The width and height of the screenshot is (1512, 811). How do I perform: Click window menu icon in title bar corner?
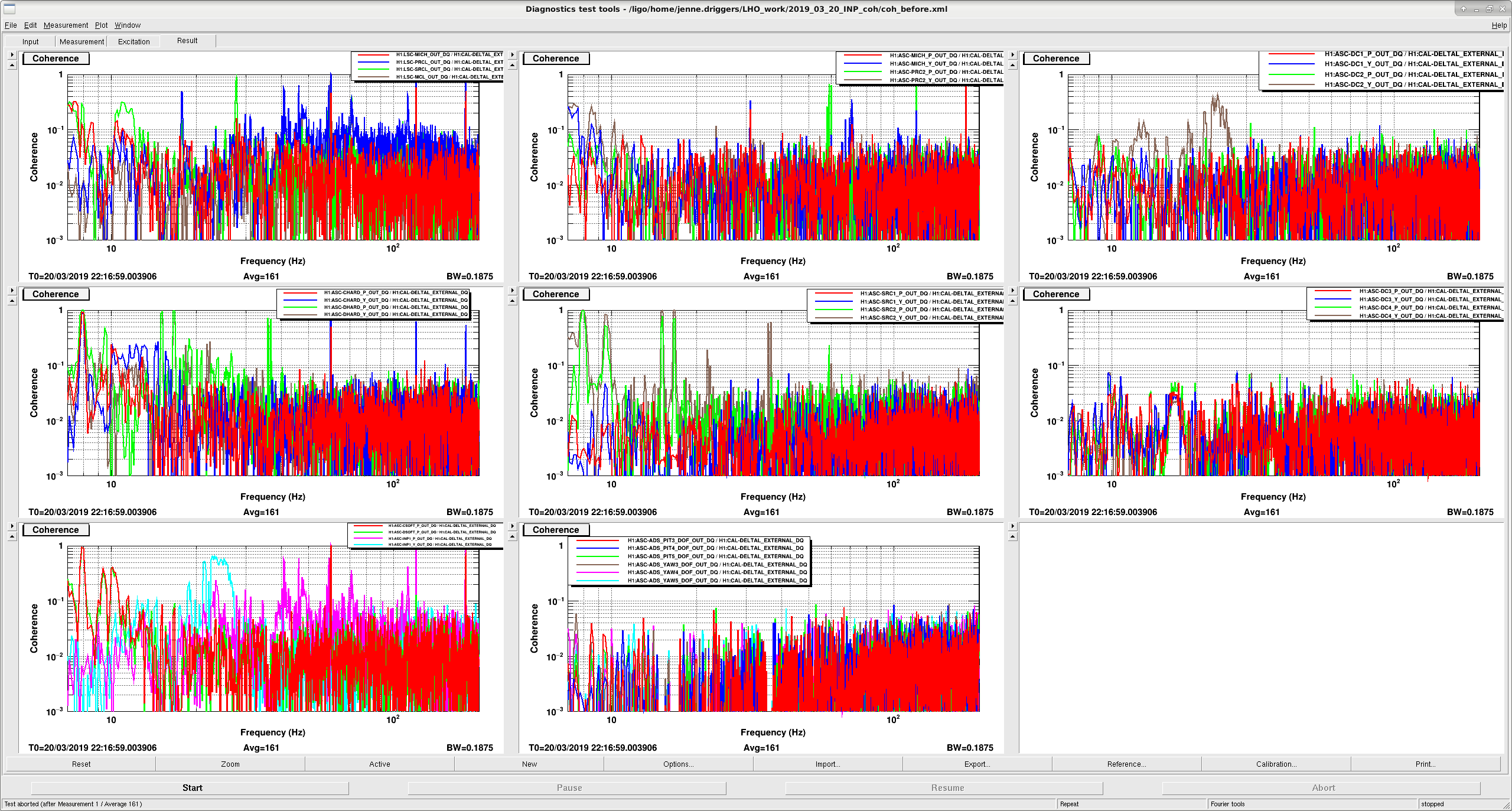coord(9,9)
